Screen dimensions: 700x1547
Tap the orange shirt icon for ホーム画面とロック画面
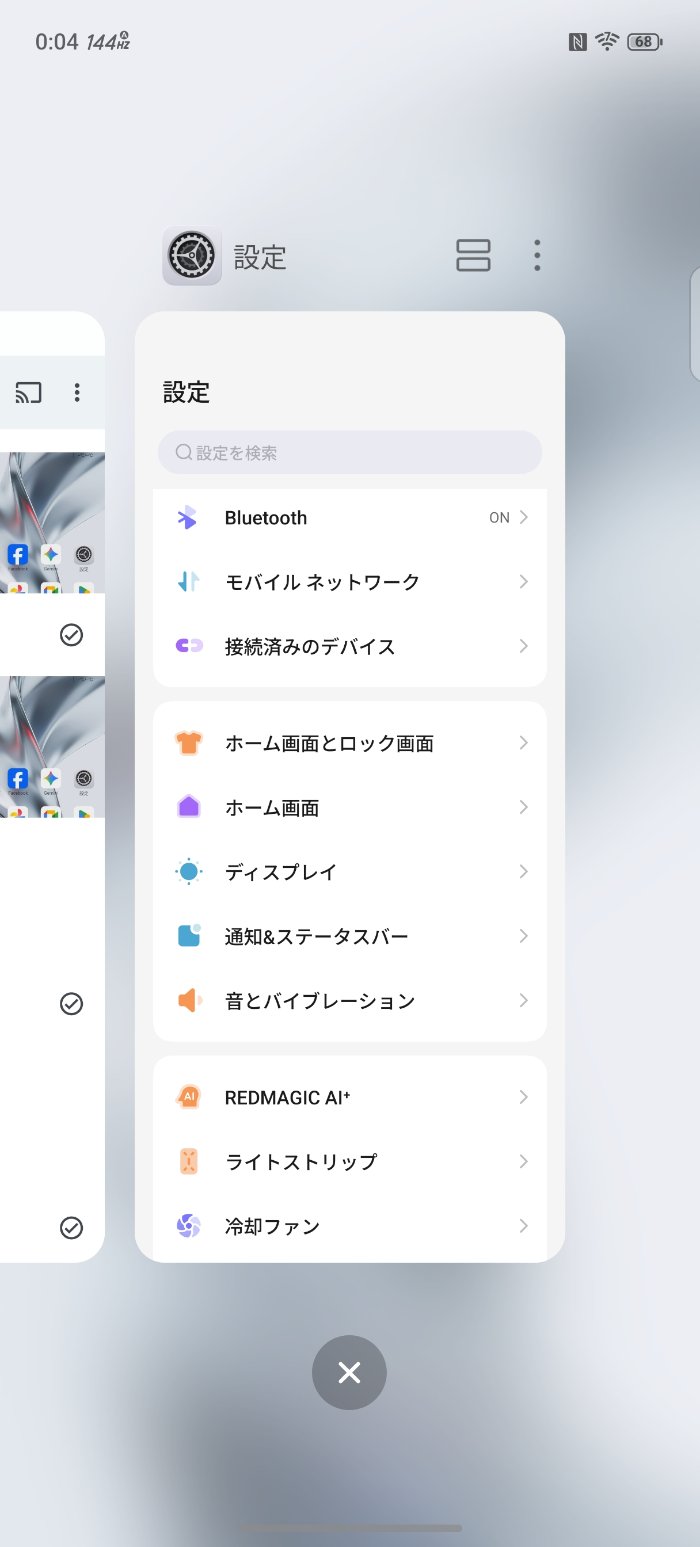(x=188, y=743)
